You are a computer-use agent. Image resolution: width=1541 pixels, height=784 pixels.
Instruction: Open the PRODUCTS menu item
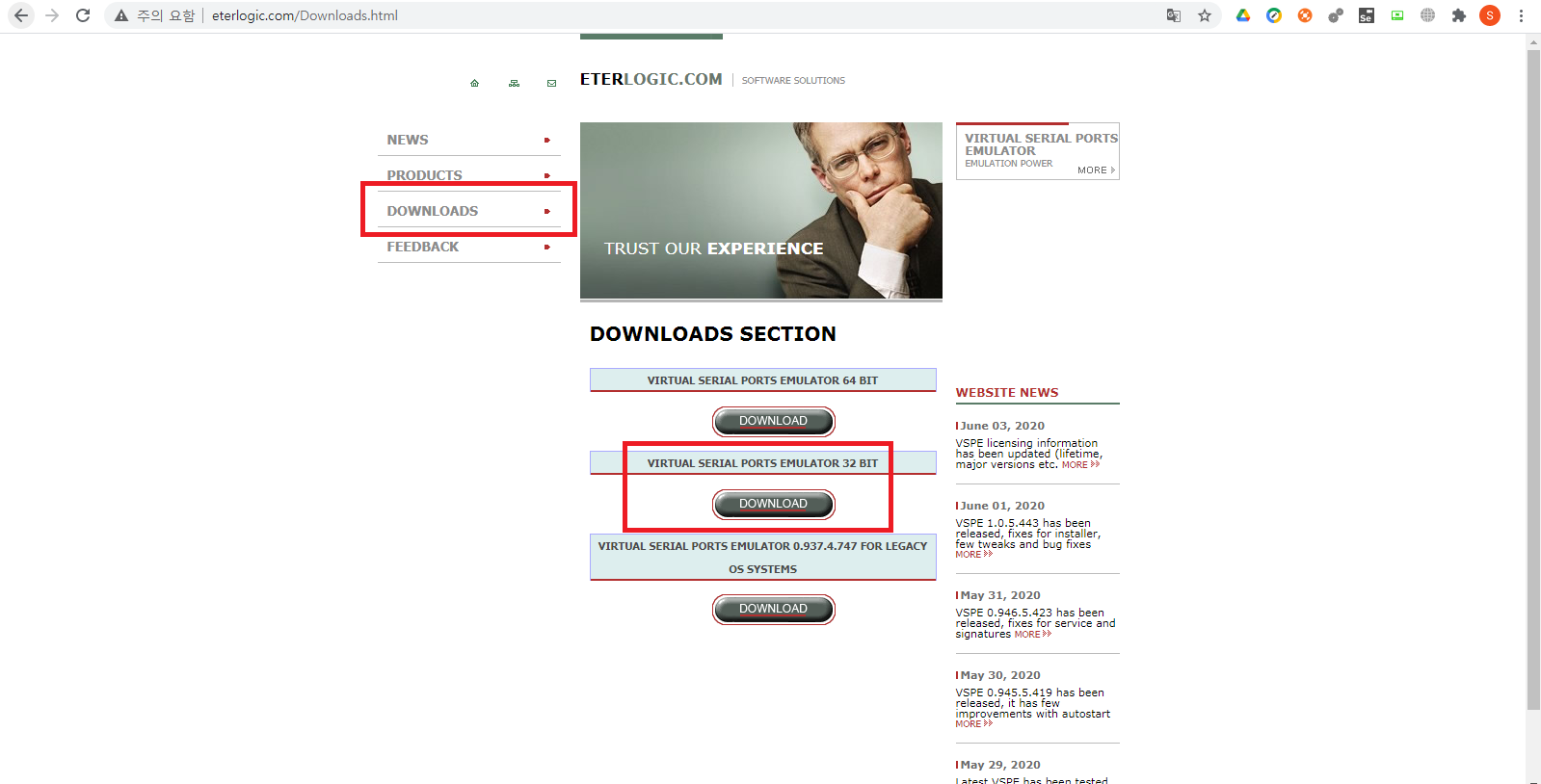click(425, 175)
